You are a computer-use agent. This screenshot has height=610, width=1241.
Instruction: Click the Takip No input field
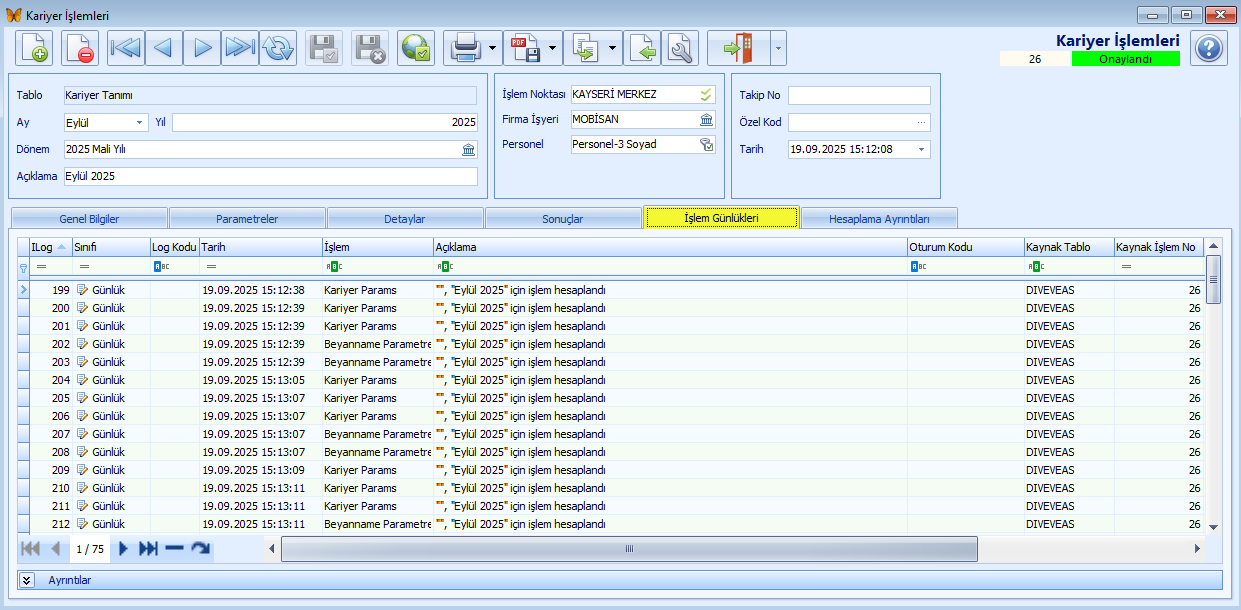pos(858,95)
